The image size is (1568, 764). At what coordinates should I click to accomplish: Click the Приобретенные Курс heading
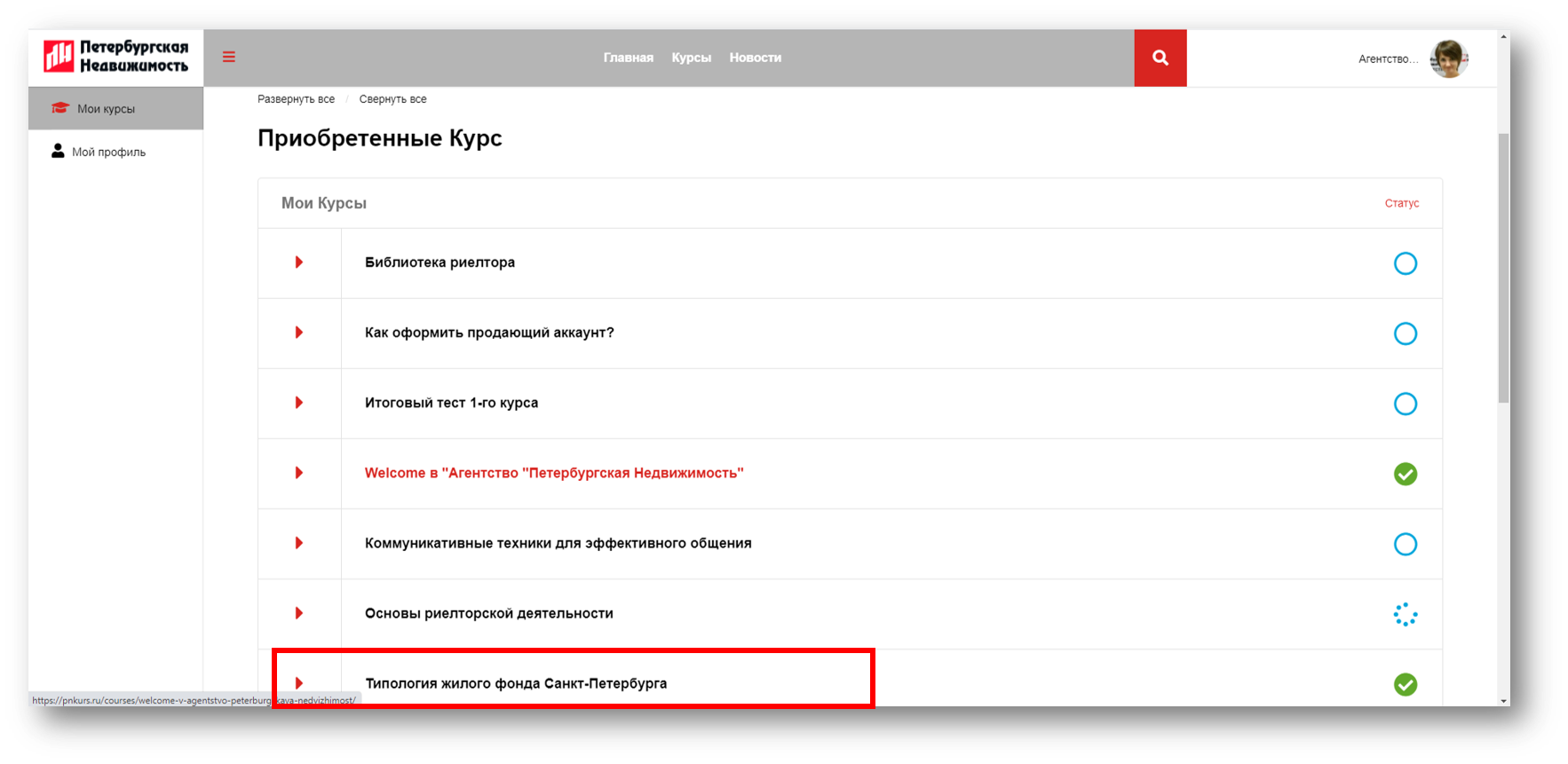(x=380, y=138)
